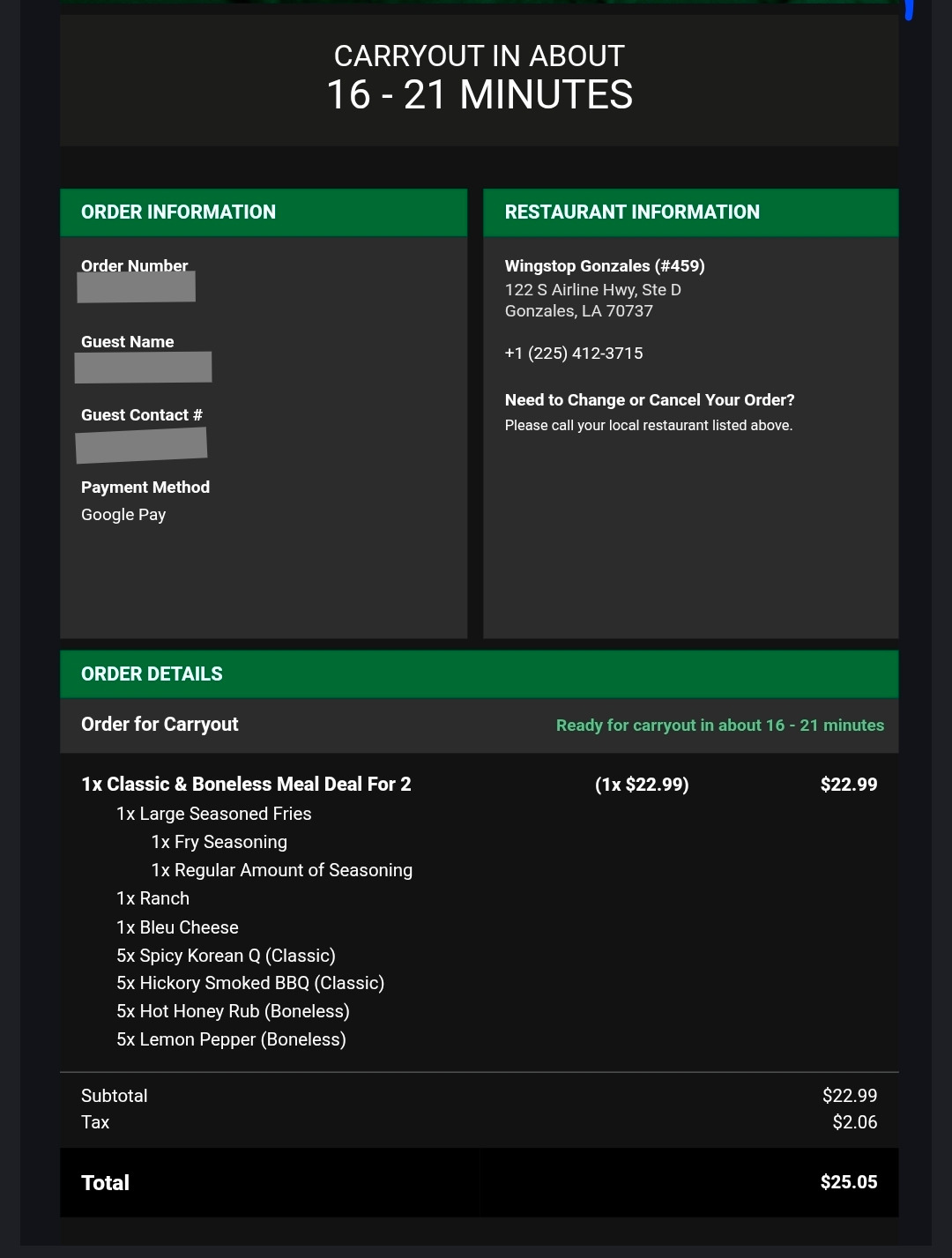The image size is (952, 1258).
Task: Click the Lemon Pepper (Boneless) line
Action: click(231, 1040)
